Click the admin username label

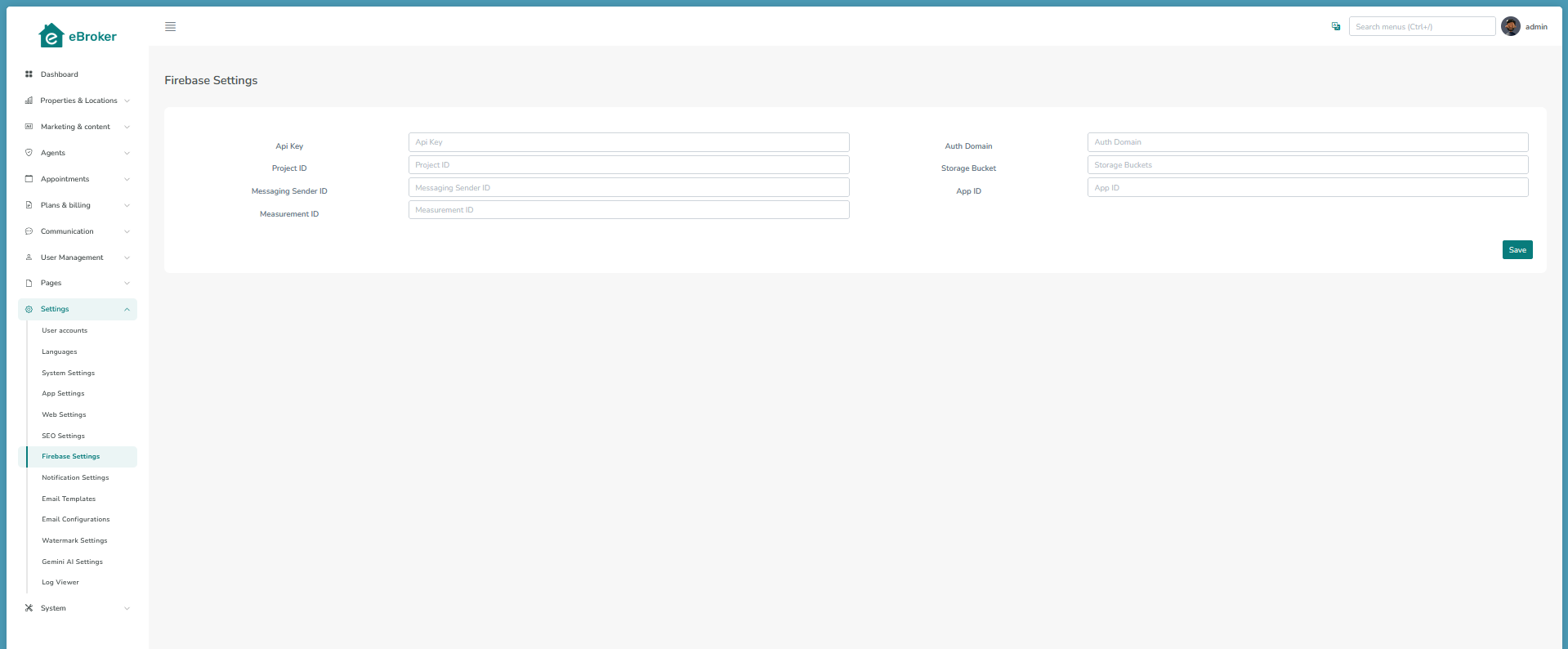click(1536, 27)
